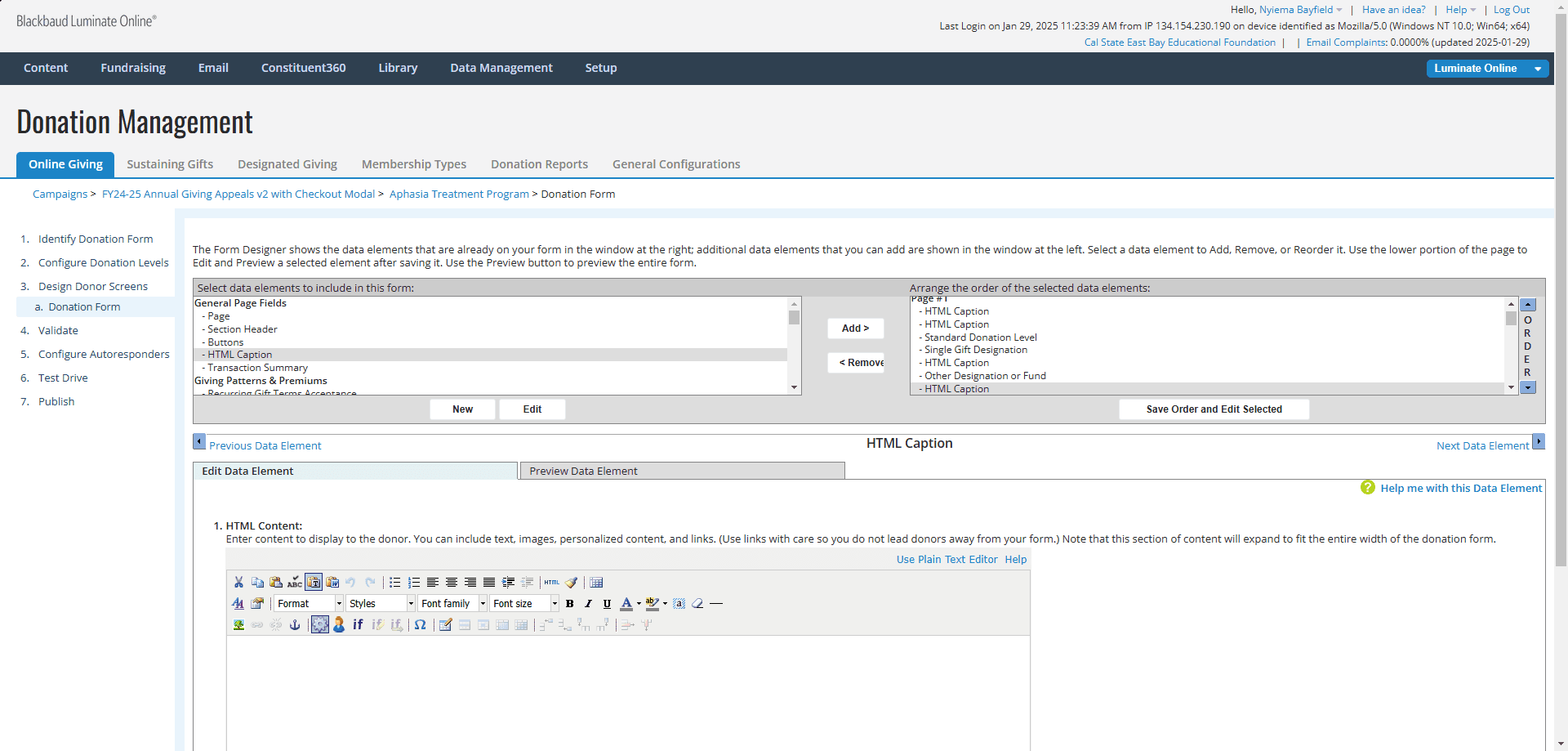Toggle Paste as Plain Text icon
1568x751 pixels.
314,583
